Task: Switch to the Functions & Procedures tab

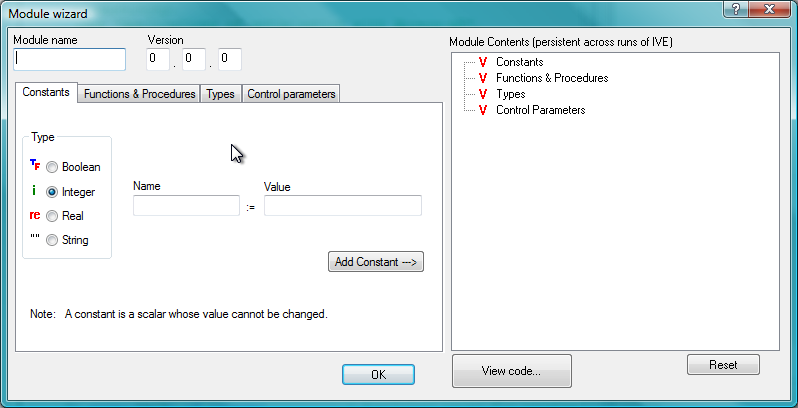Action: [139, 94]
